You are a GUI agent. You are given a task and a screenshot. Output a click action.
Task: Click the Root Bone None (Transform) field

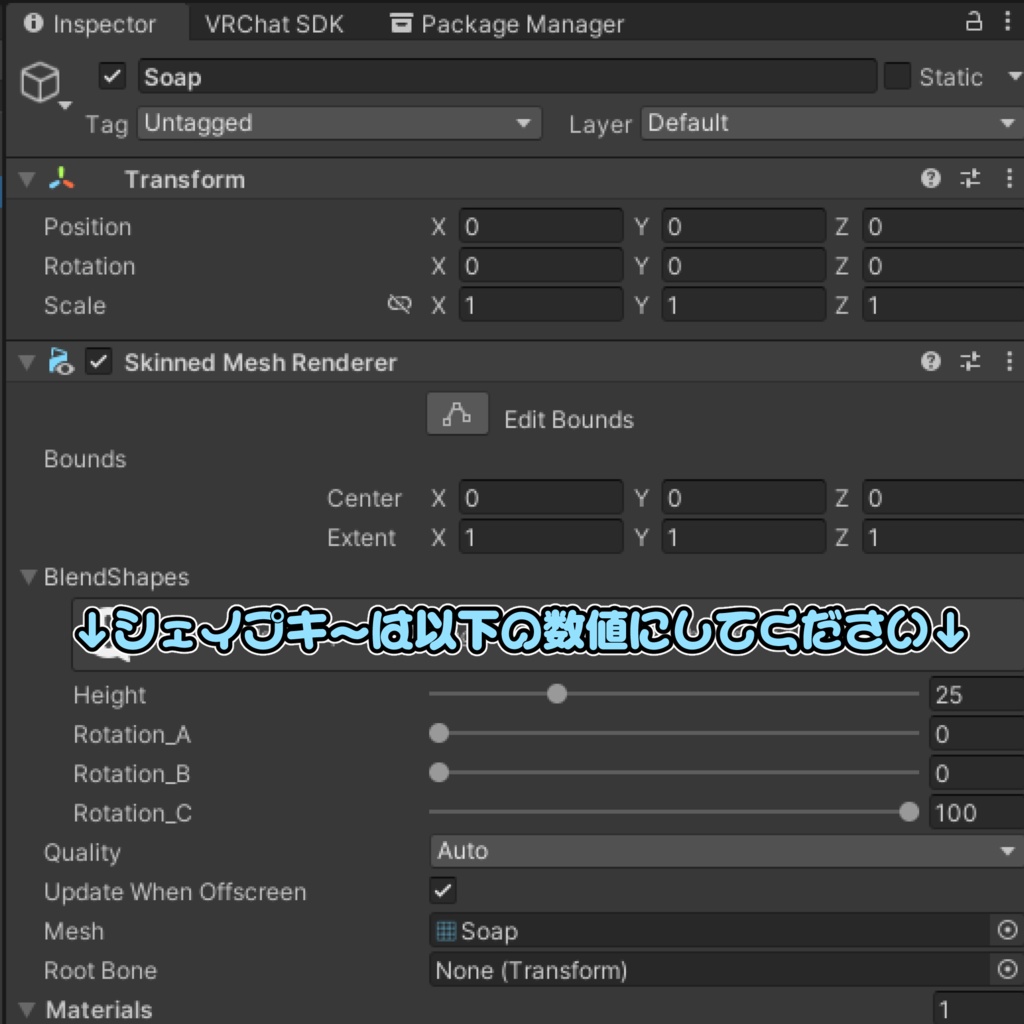710,969
